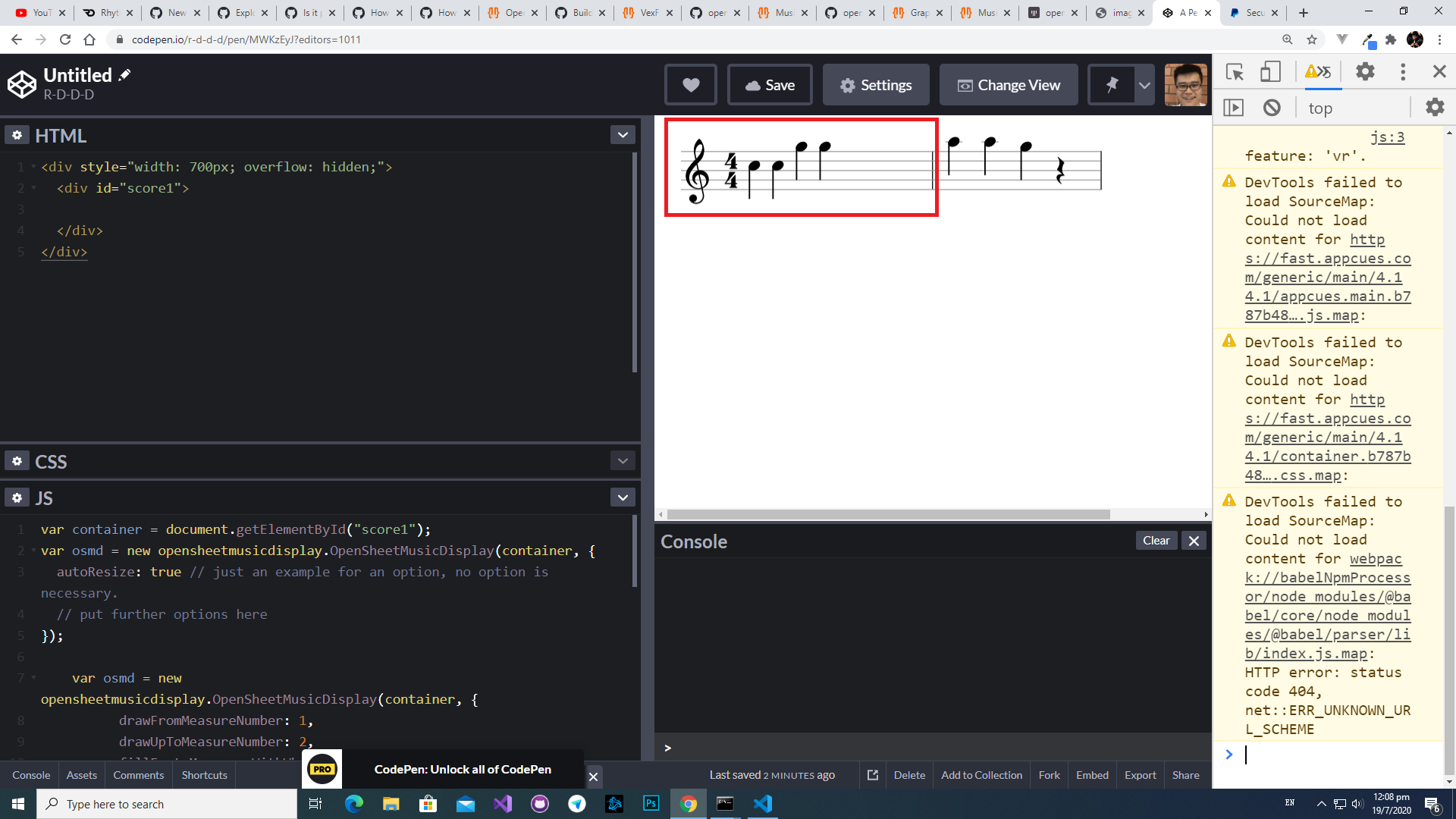Open Photoshop from the taskbar

point(651,804)
